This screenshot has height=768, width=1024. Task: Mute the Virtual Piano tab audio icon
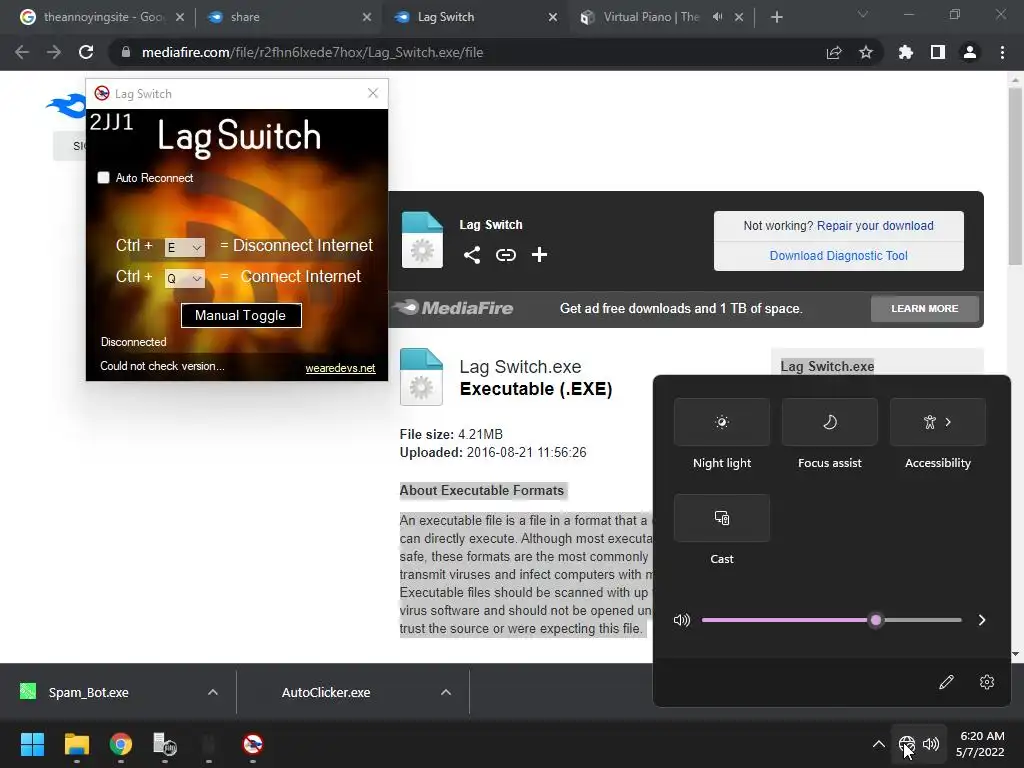click(x=717, y=17)
